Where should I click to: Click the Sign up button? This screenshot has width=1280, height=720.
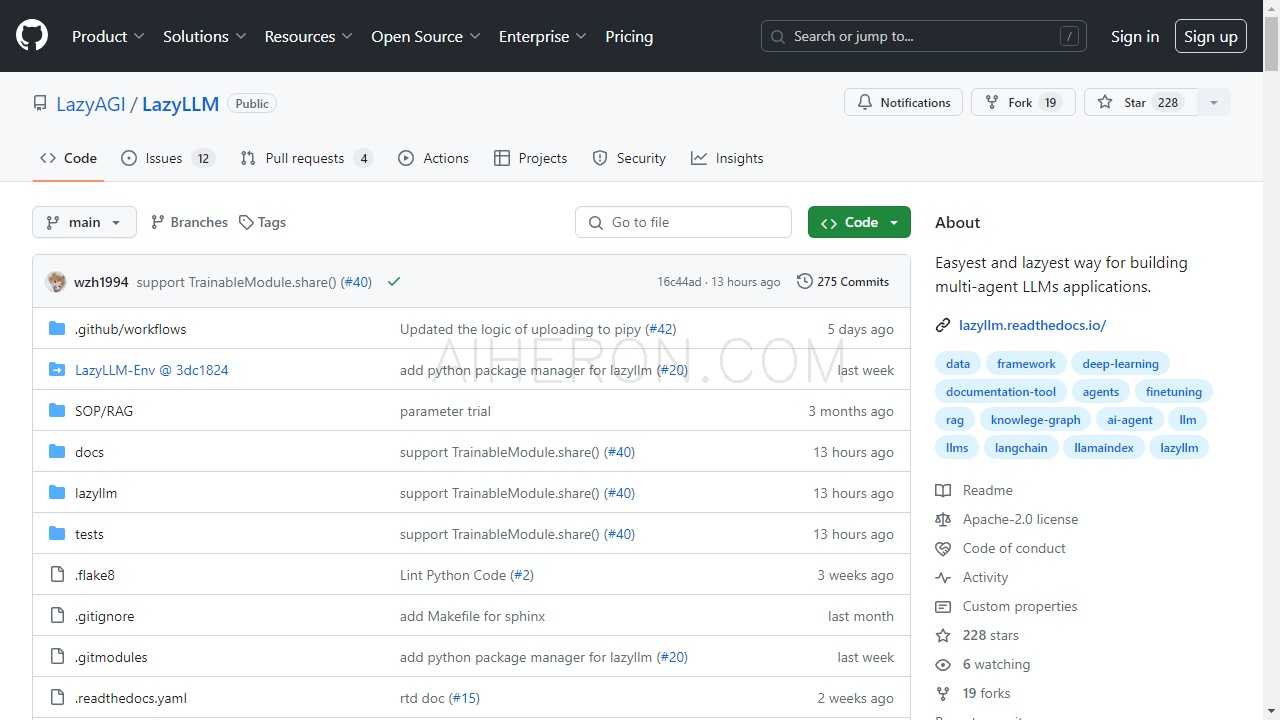(x=1211, y=36)
